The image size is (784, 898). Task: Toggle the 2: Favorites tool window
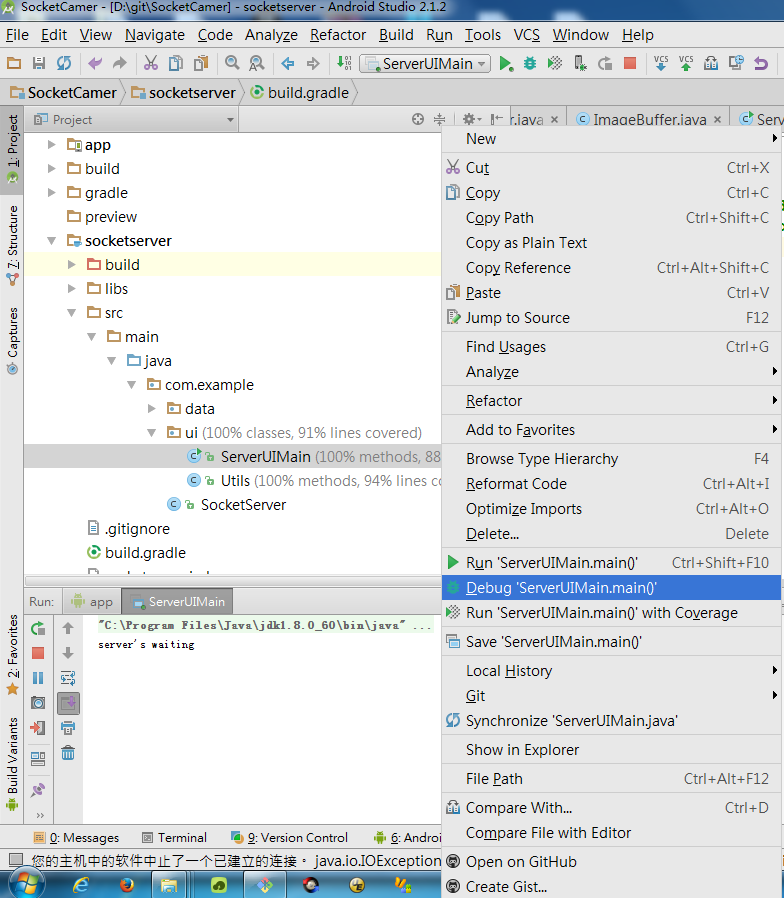pos(12,654)
